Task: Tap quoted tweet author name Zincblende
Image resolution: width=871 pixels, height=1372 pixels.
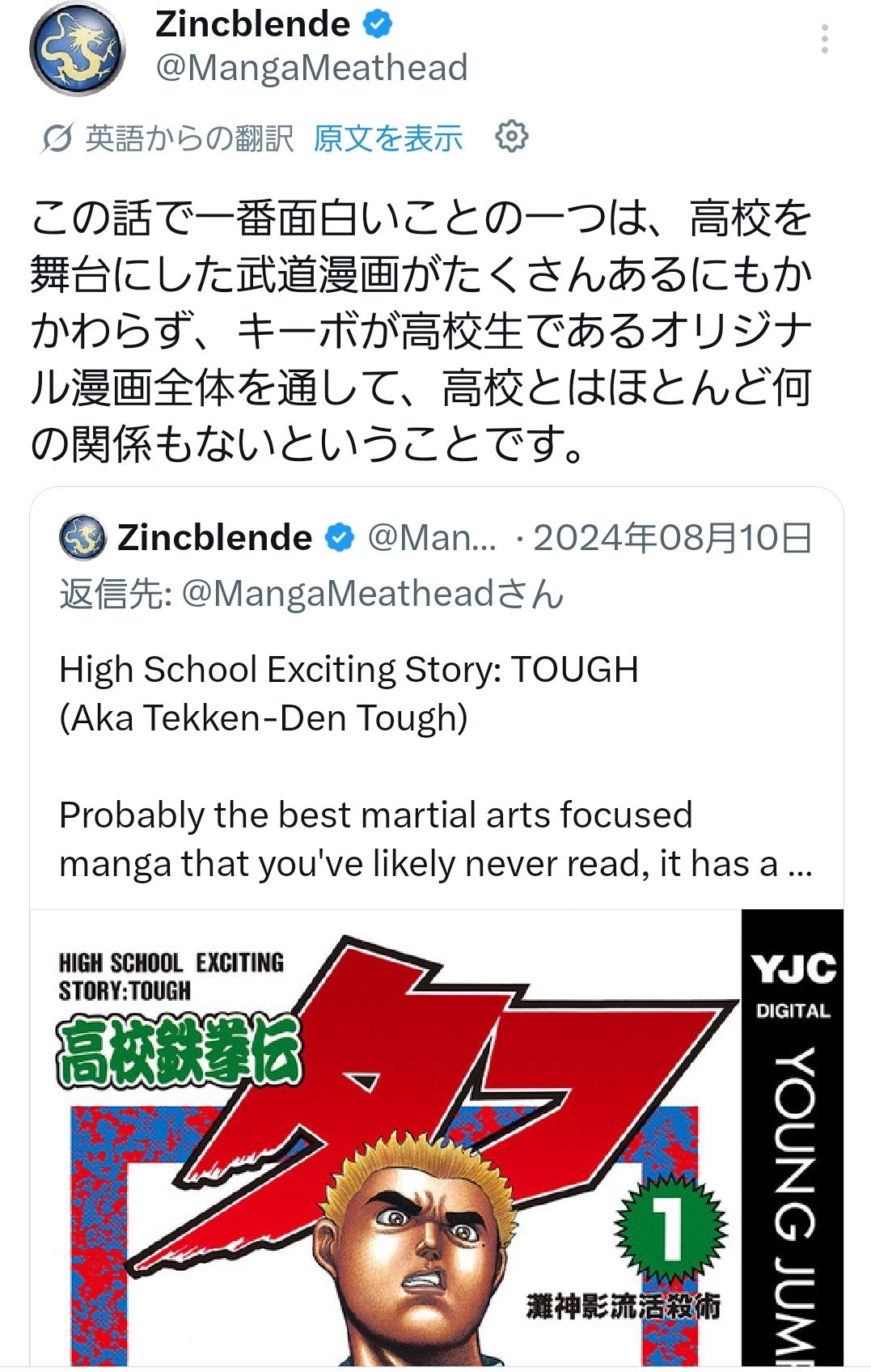Action: coord(215,537)
